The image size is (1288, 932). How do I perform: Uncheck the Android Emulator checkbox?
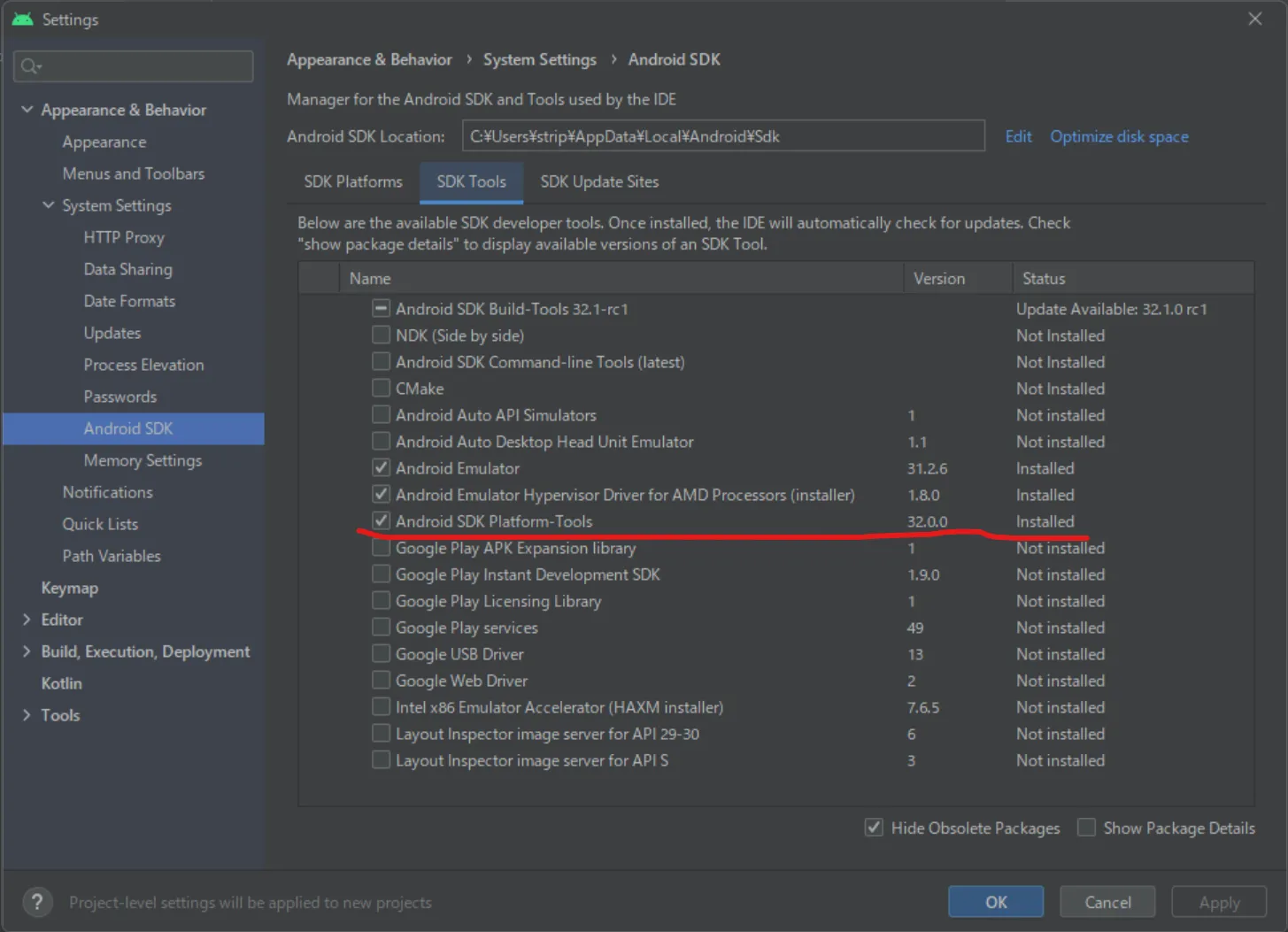tap(381, 468)
